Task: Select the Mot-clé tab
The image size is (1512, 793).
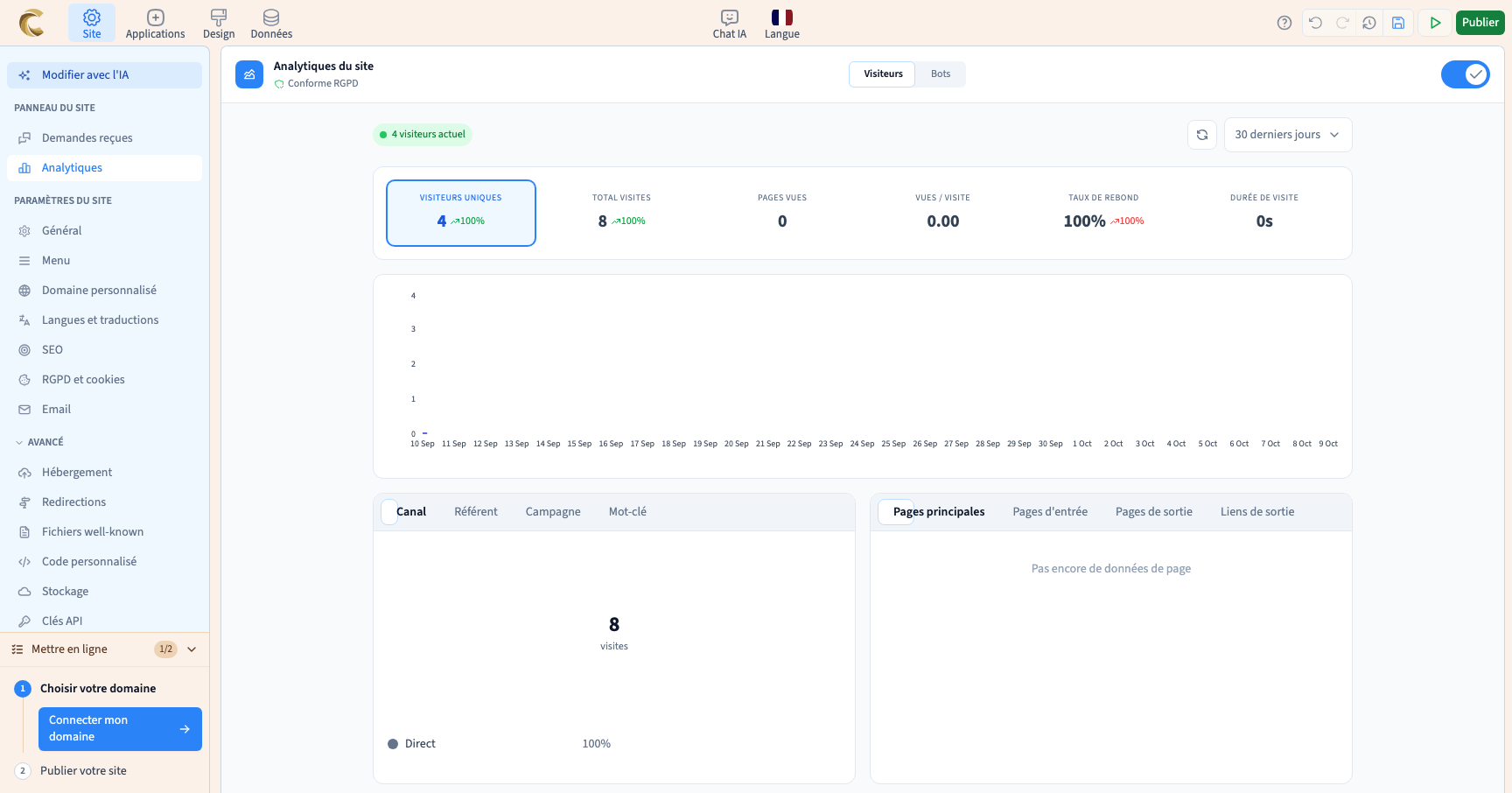Action: point(627,512)
